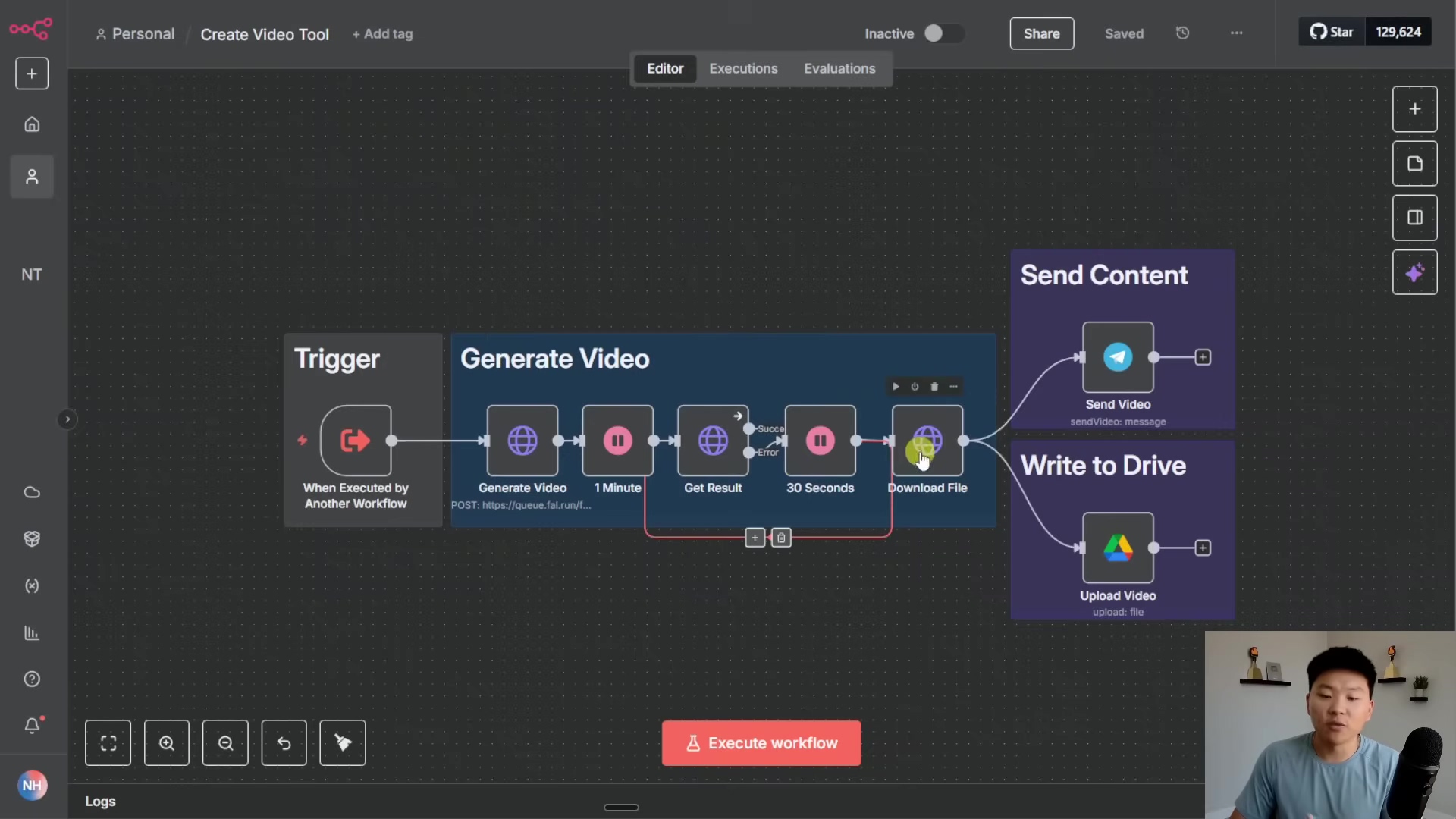
Task: Open workflow history clock icon
Action: pyautogui.click(x=1182, y=33)
